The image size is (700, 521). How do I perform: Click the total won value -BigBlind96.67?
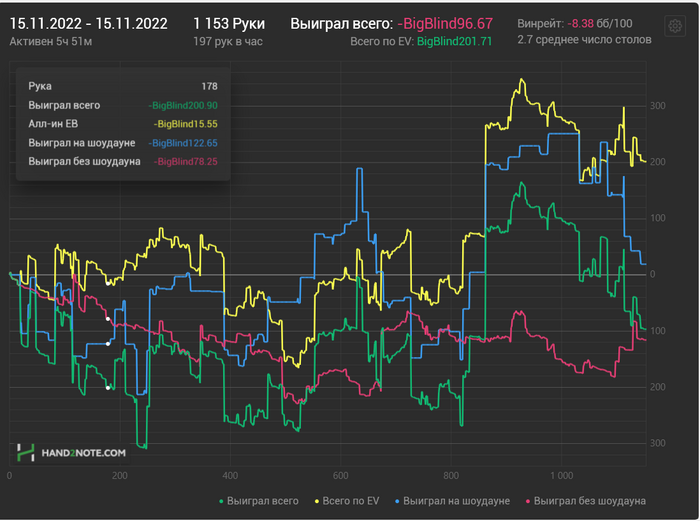click(x=445, y=23)
